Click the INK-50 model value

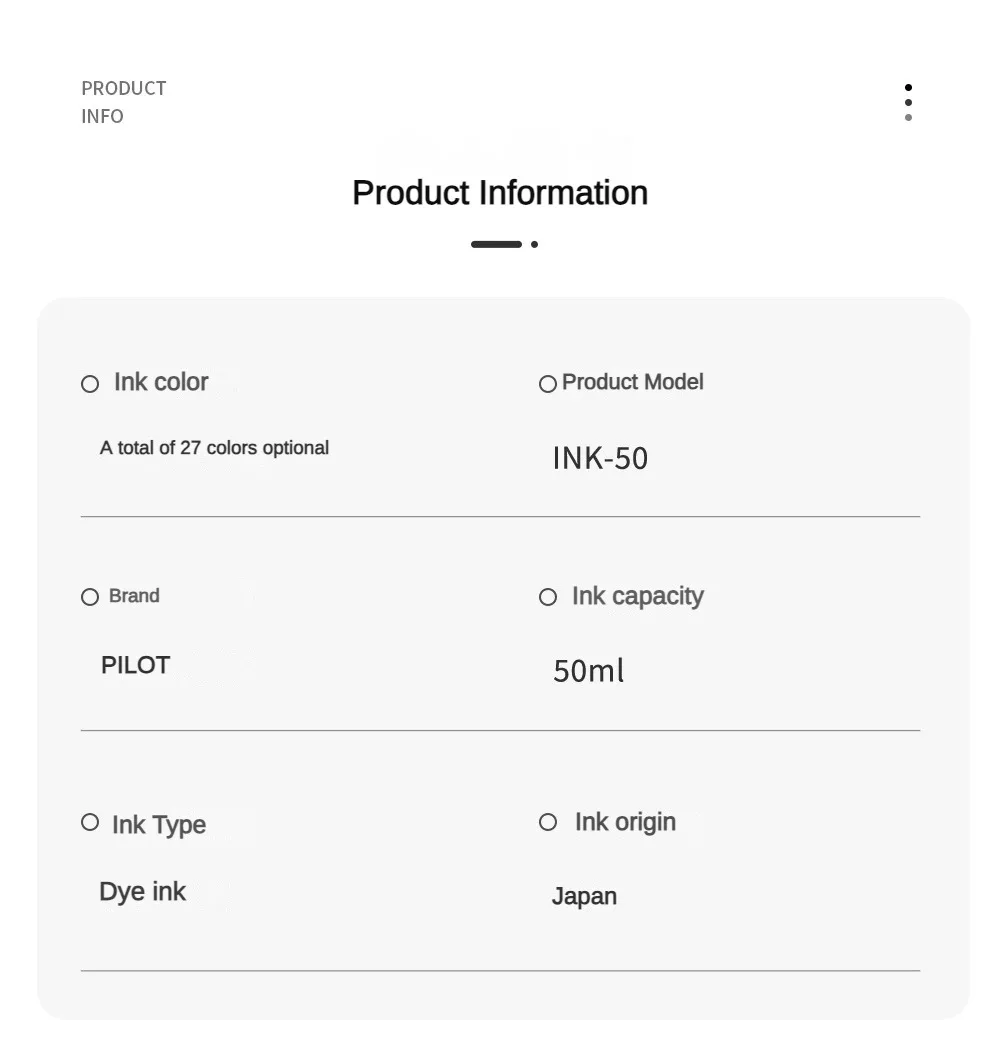[x=600, y=458]
